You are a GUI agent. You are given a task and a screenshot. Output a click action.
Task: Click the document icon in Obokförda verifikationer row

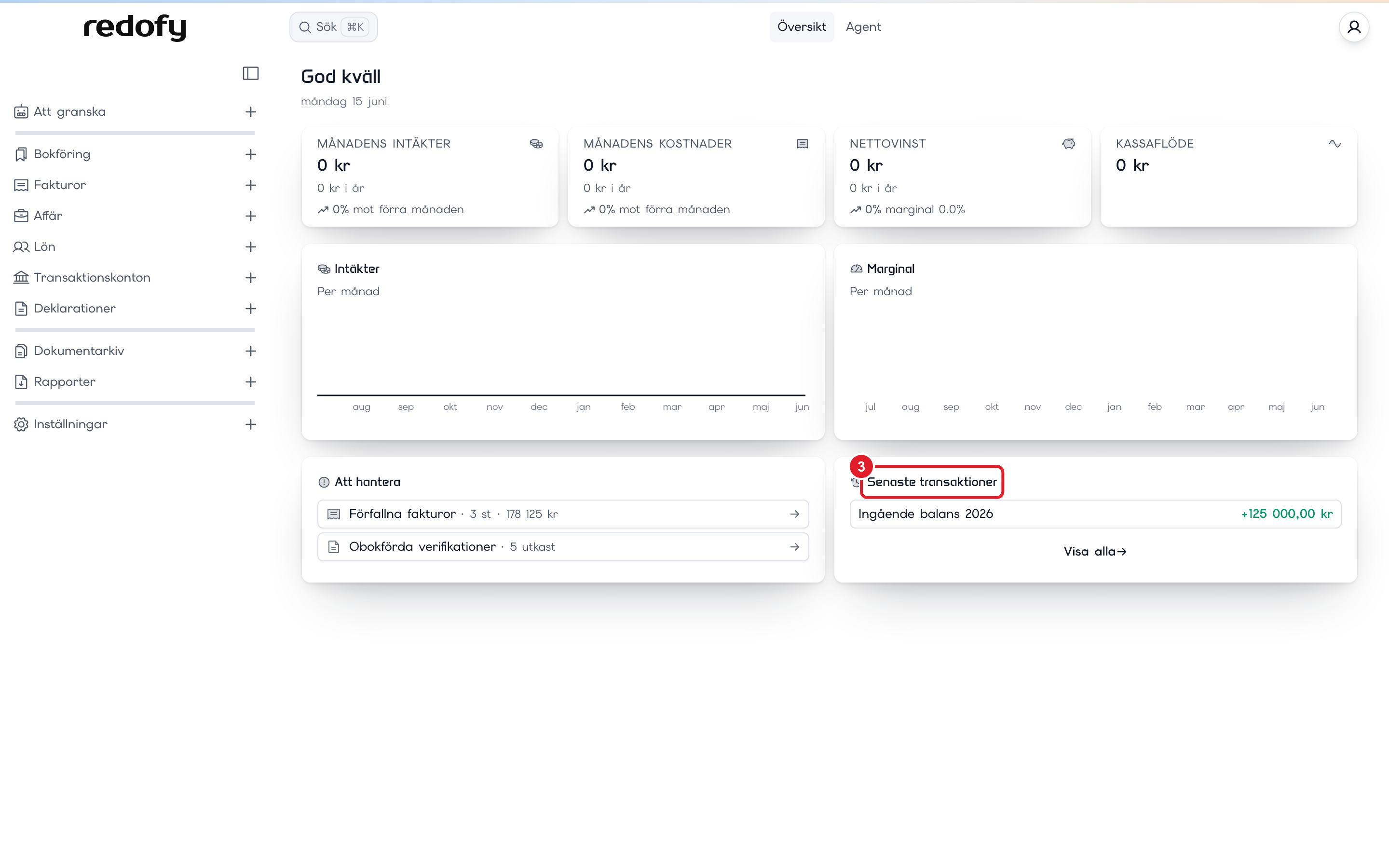333,547
